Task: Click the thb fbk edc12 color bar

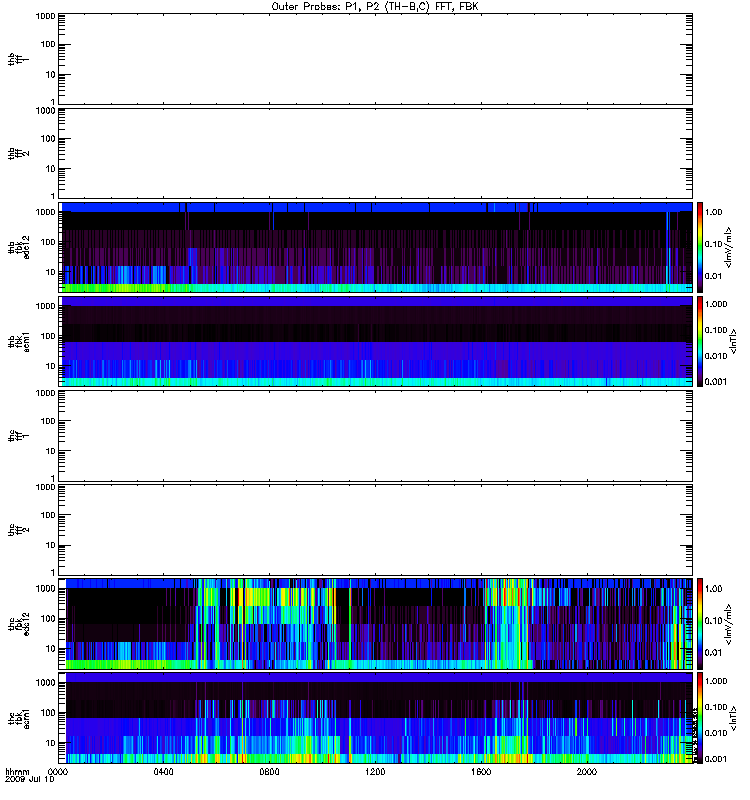Action: [x=700, y=247]
